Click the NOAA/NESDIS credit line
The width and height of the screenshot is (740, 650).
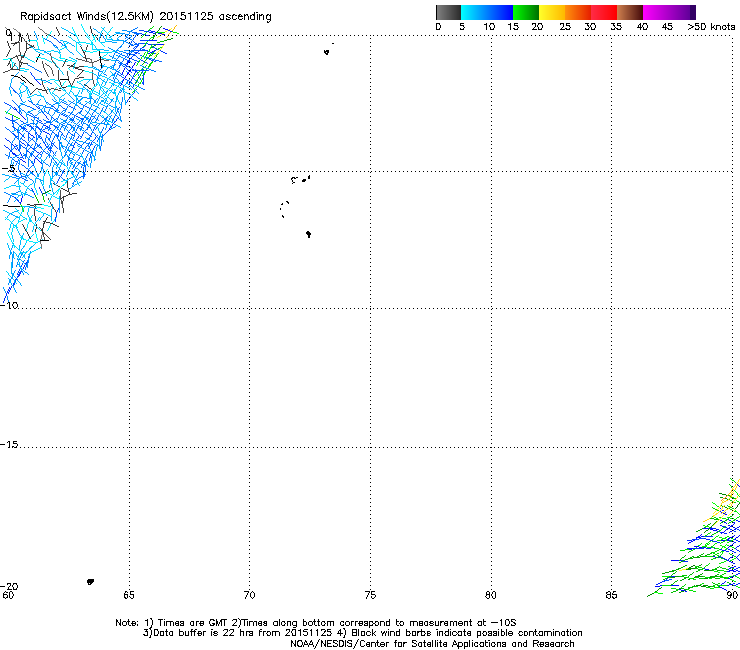[432, 644]
